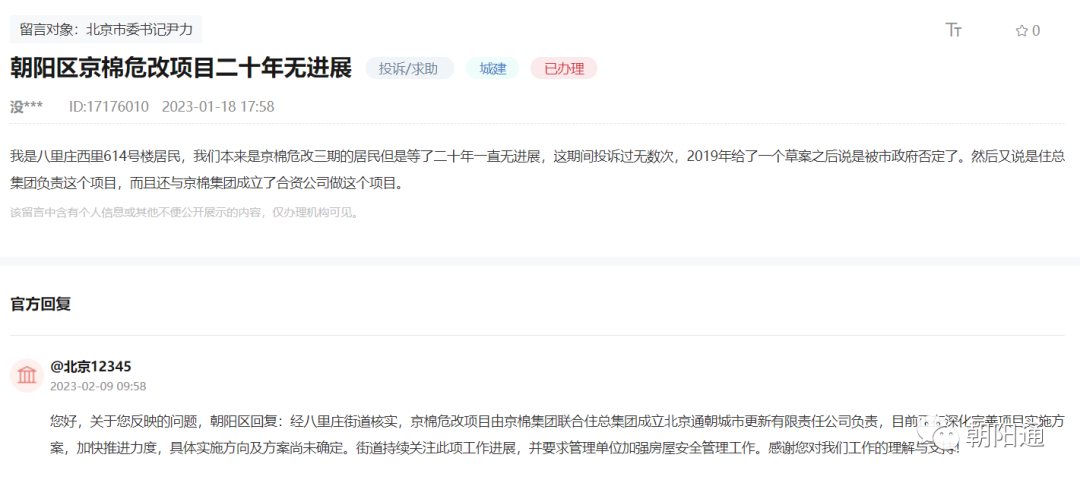Select the 投诉/求助 category tag

click(x=409, y=69)
